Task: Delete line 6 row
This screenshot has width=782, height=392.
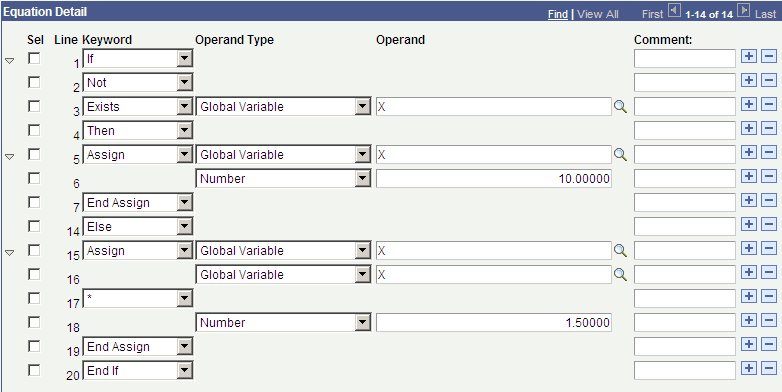Action: pyautogui.click(x=769, y=176)
